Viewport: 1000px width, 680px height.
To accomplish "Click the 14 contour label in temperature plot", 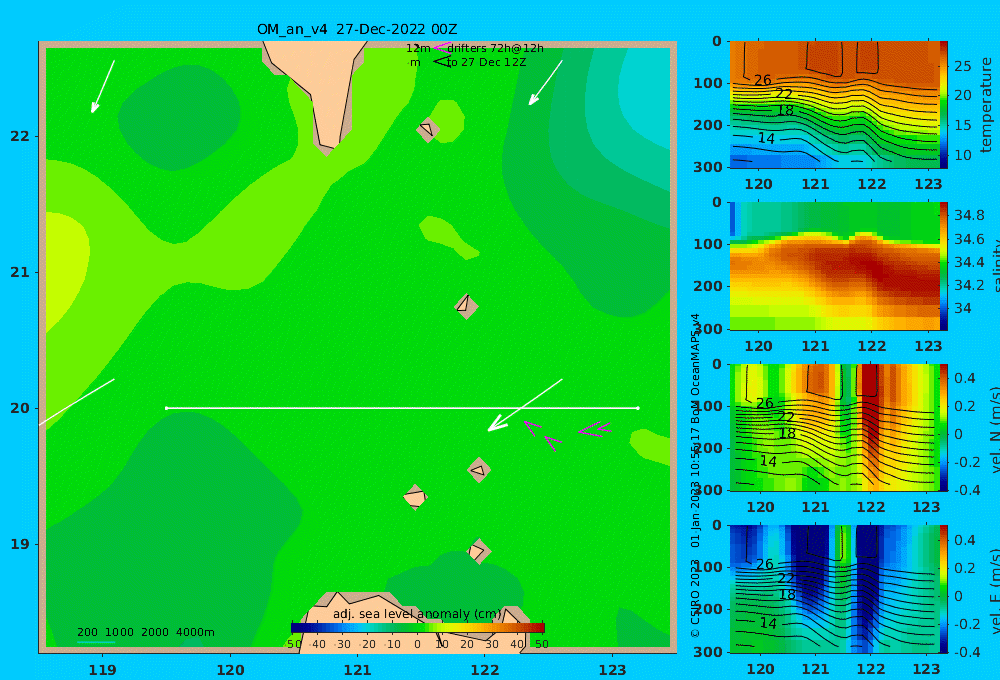I will click(766, 138).
